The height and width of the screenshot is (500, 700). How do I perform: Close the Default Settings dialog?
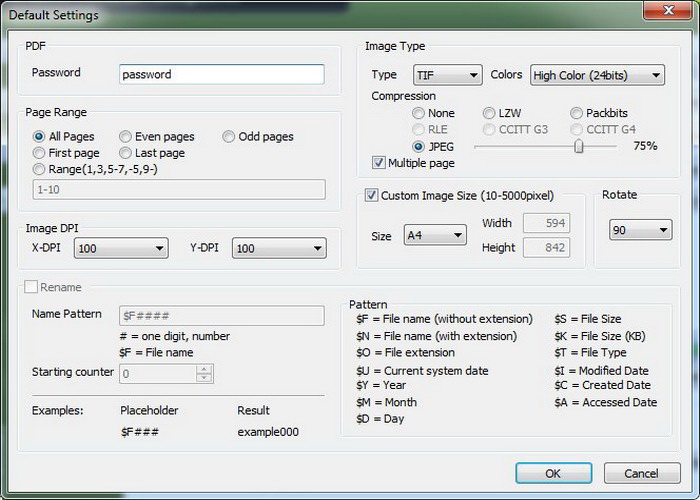pos(668,10)
